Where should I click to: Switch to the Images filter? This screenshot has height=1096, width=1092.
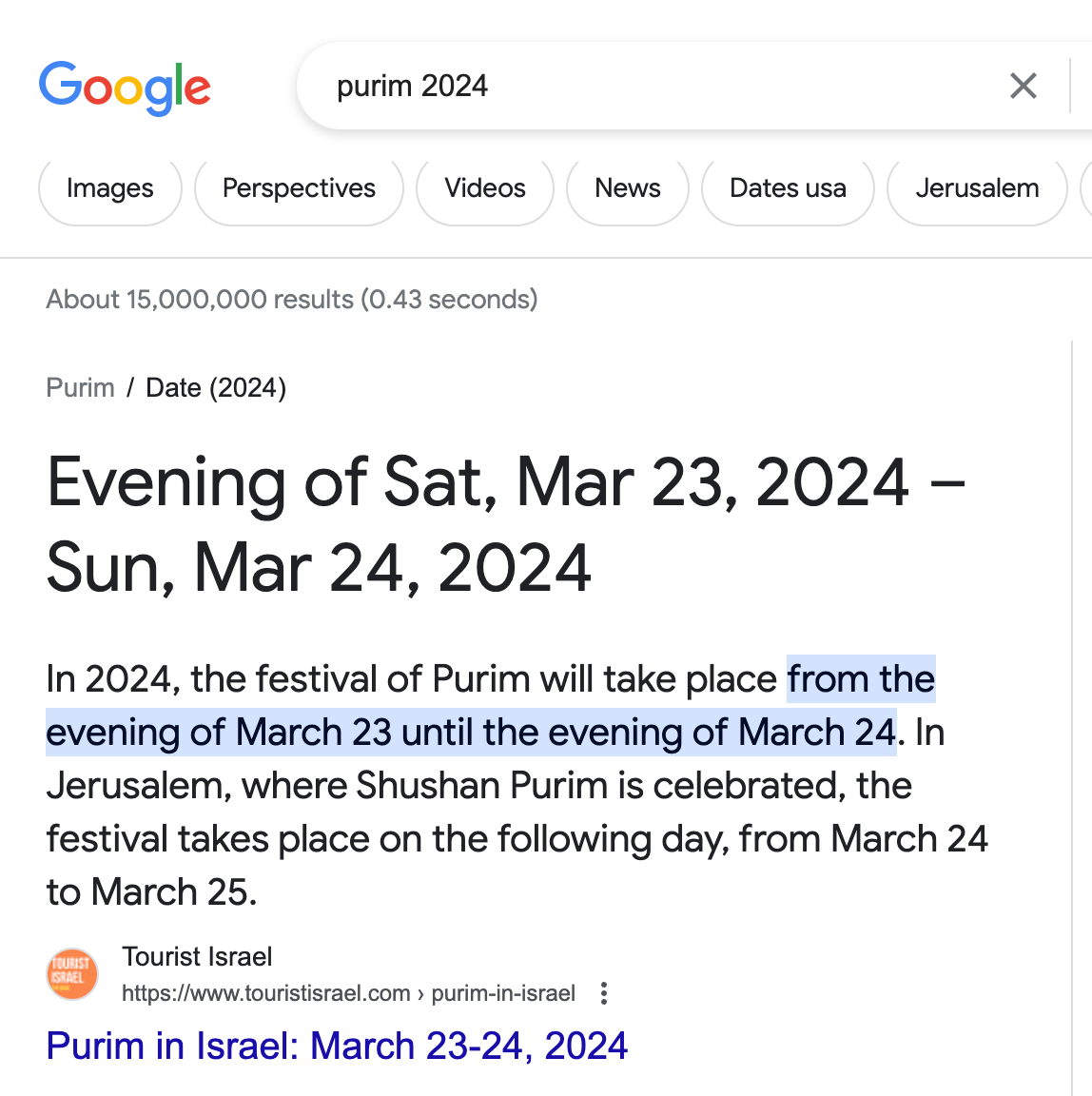pyautogui.click(x=109, y=189)
